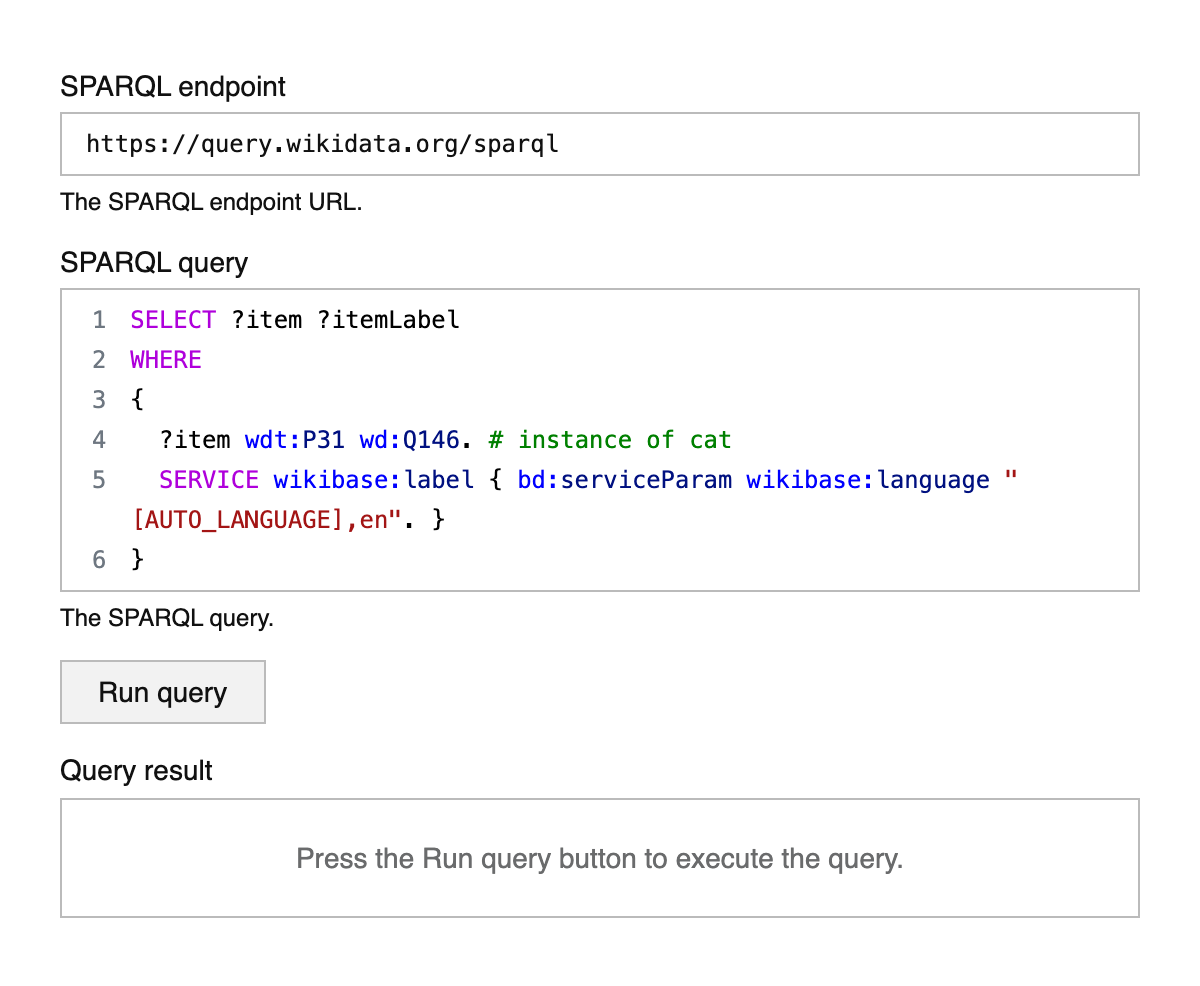Click the WHERE keyword on line 2
This screenshot has width=1200, height=986.
coord(166,360)
